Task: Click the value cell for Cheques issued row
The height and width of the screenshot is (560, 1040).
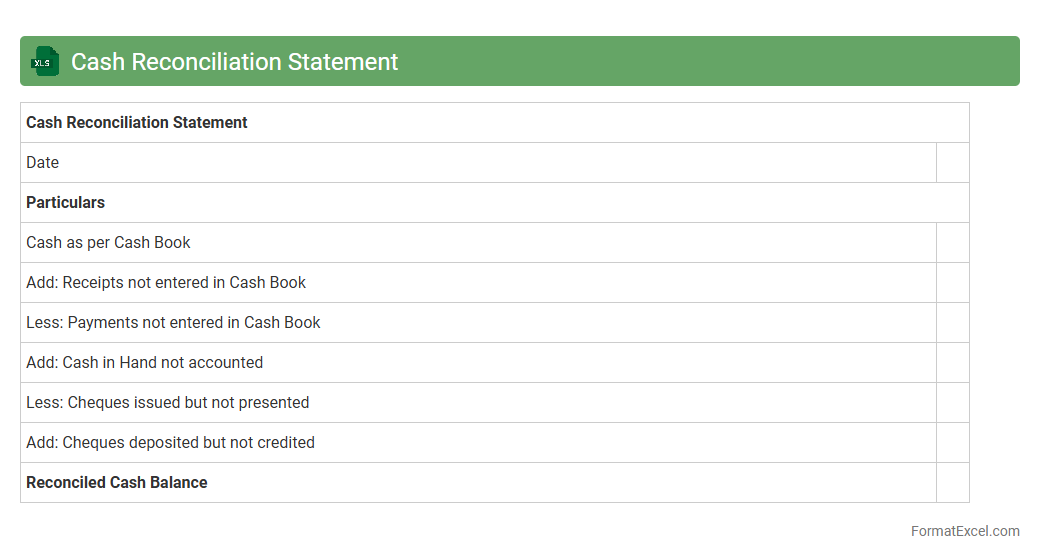Action: (952, 403)
